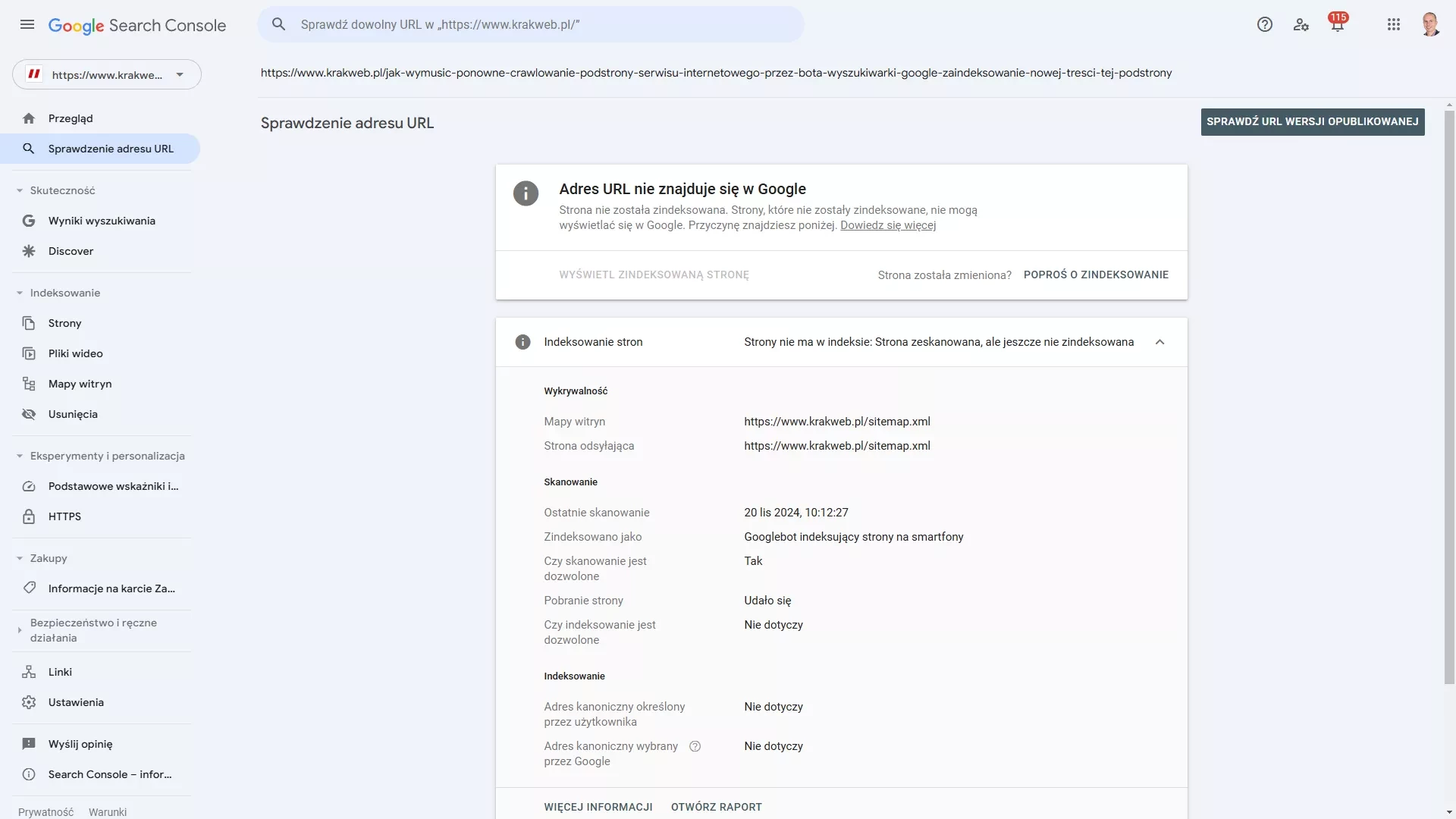
Task: Open the help question mark icon
Action: 1264,25
